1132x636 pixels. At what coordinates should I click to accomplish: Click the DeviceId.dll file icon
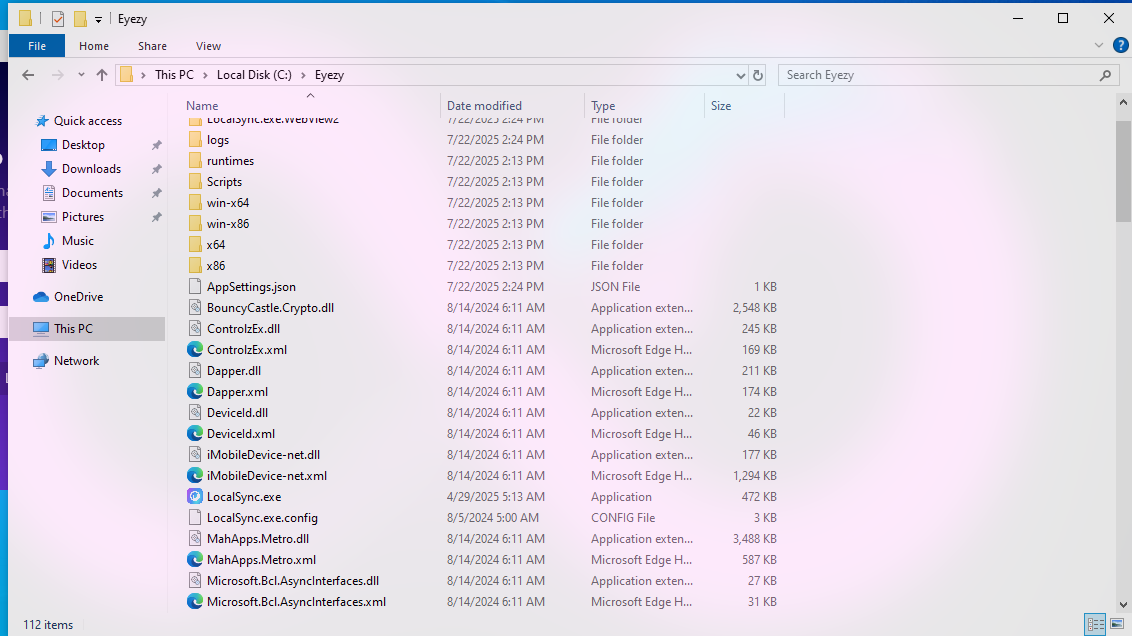coord(194,412)
